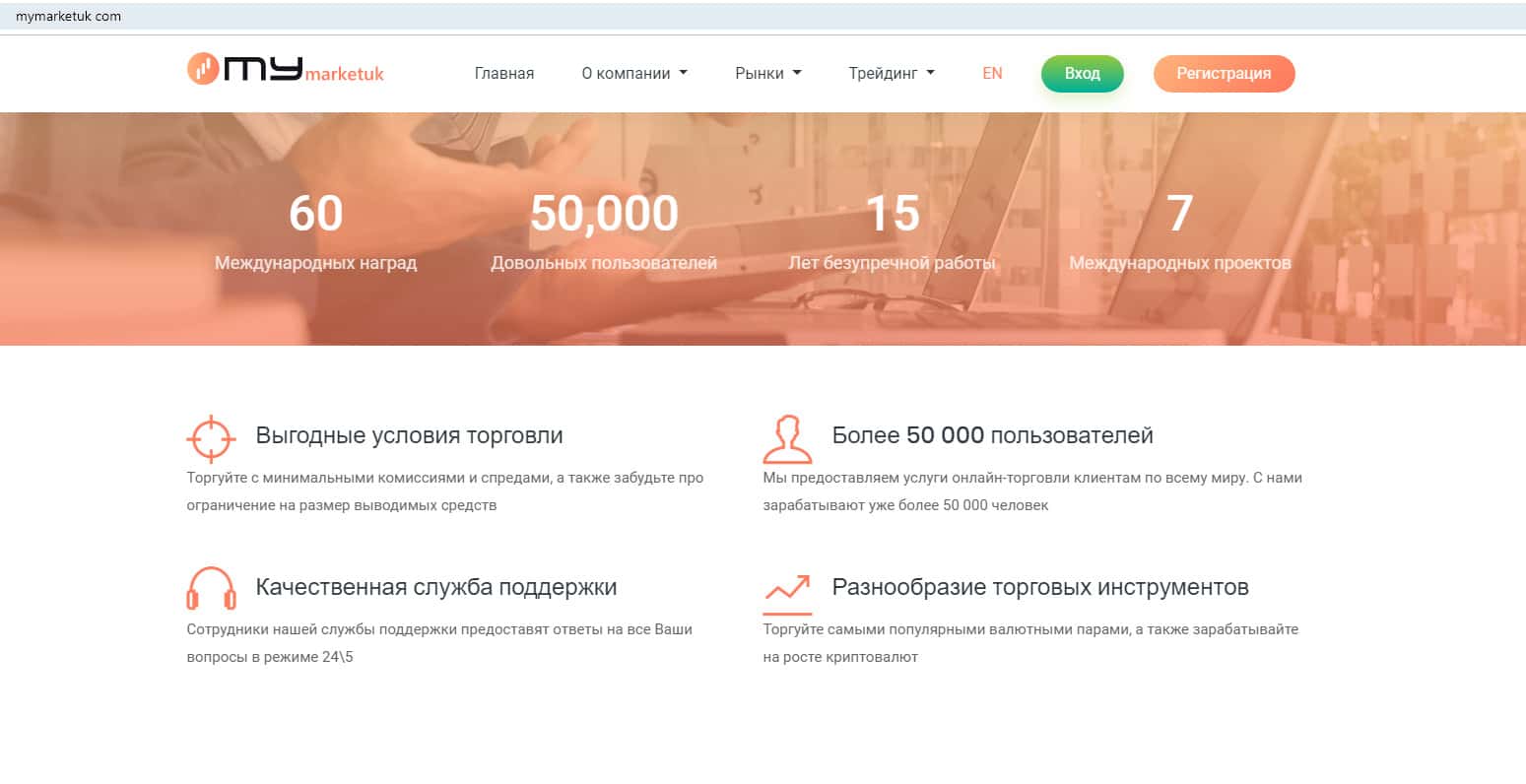Click the 15 years counter
The image size is (1526, 784).
[893, 214]
